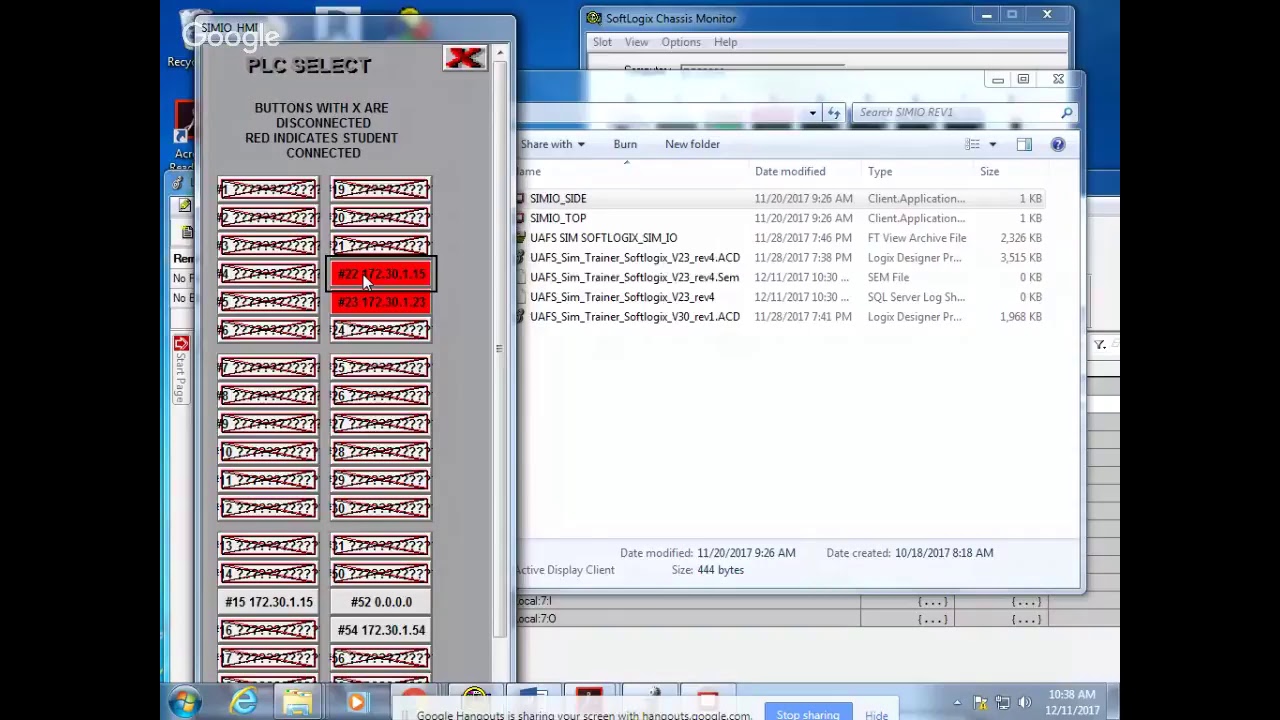
Task: Open the Help menu in SoftLogix Chassis Monitor
Action: (x=725, y=42)
